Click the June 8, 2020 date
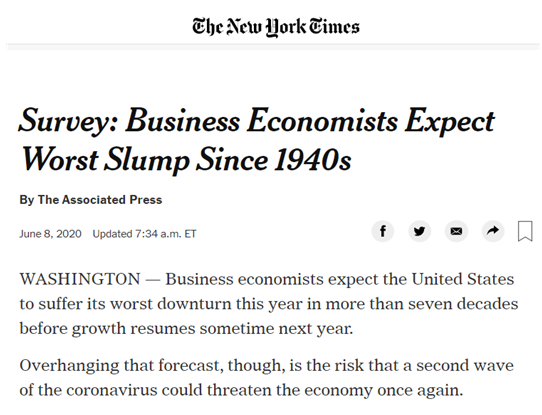The width and height of the screenshot is (542, 415). coord(50,234)
